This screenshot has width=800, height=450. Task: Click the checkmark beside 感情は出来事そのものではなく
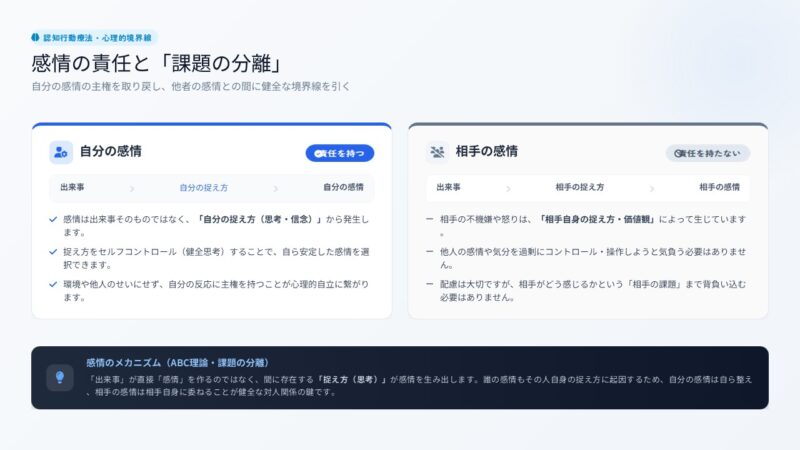point(53,219)
